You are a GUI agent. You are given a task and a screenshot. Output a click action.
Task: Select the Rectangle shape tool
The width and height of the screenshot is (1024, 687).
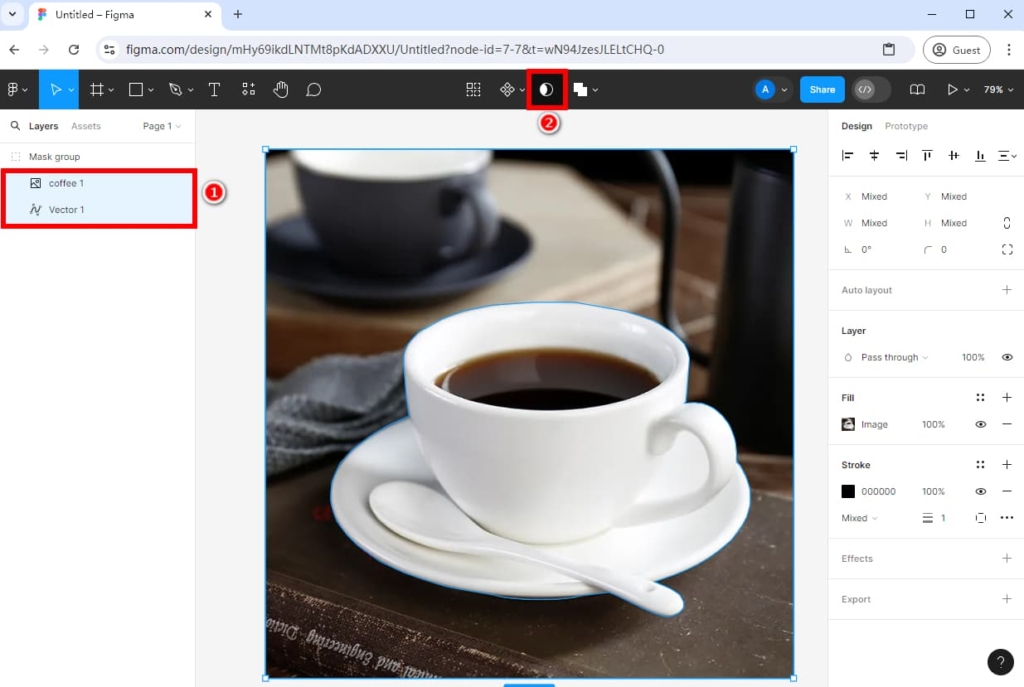[135, 89]
